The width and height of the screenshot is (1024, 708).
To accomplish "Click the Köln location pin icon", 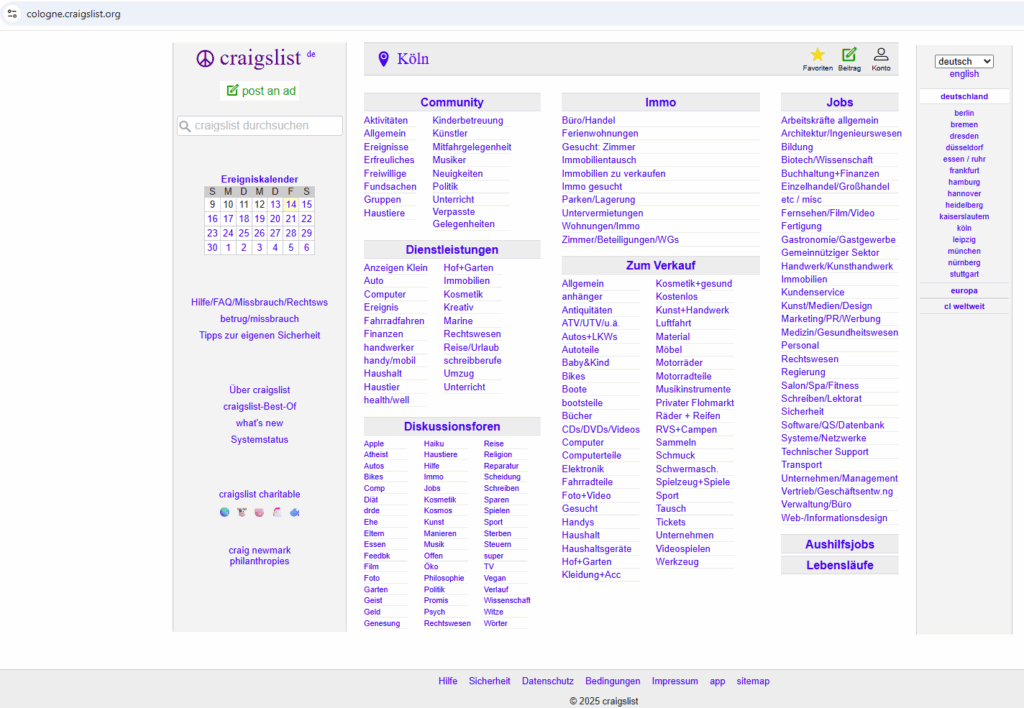I will click(x=383, y=59).
